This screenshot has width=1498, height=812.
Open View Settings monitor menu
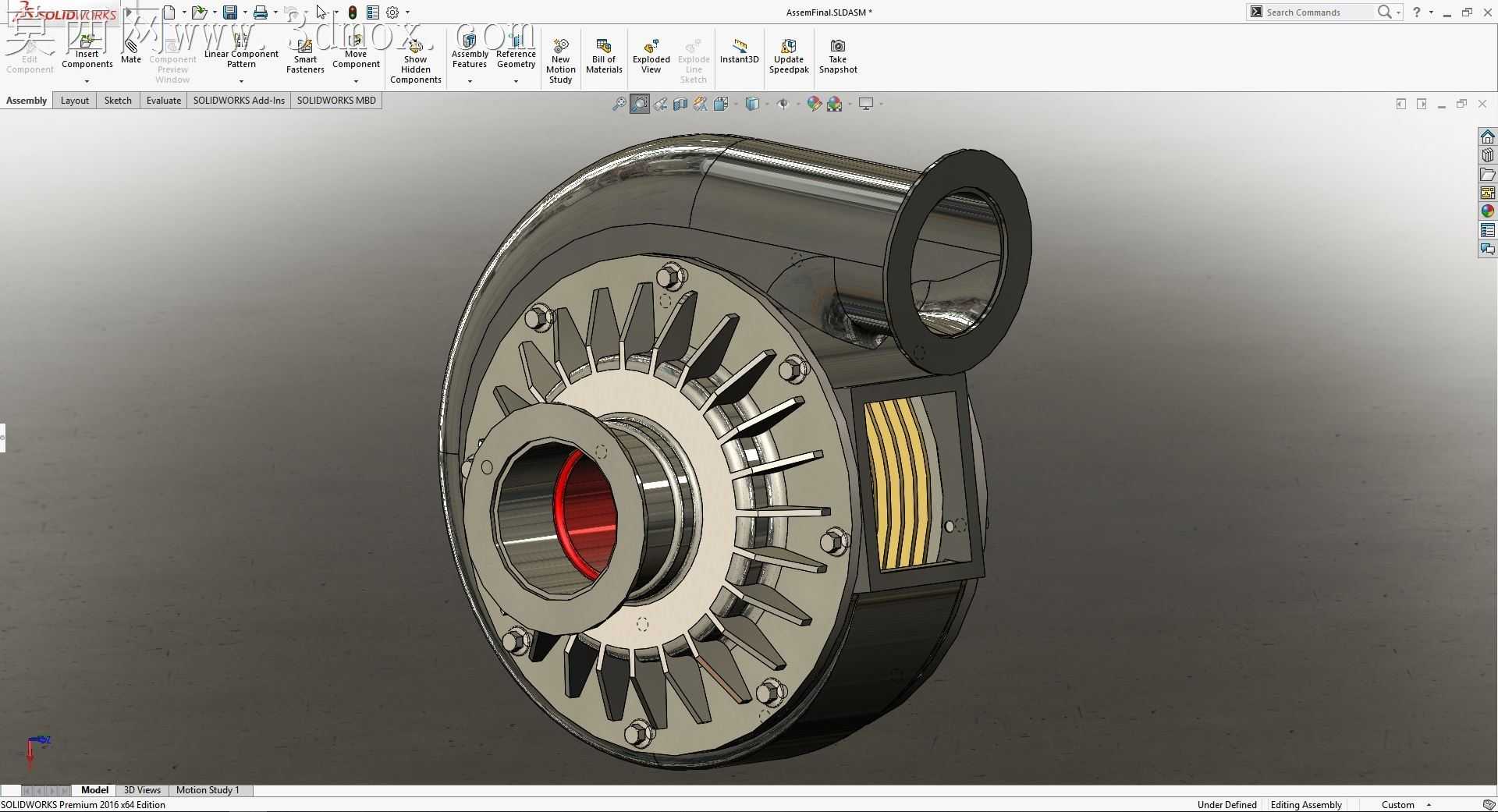click(866, 104)
